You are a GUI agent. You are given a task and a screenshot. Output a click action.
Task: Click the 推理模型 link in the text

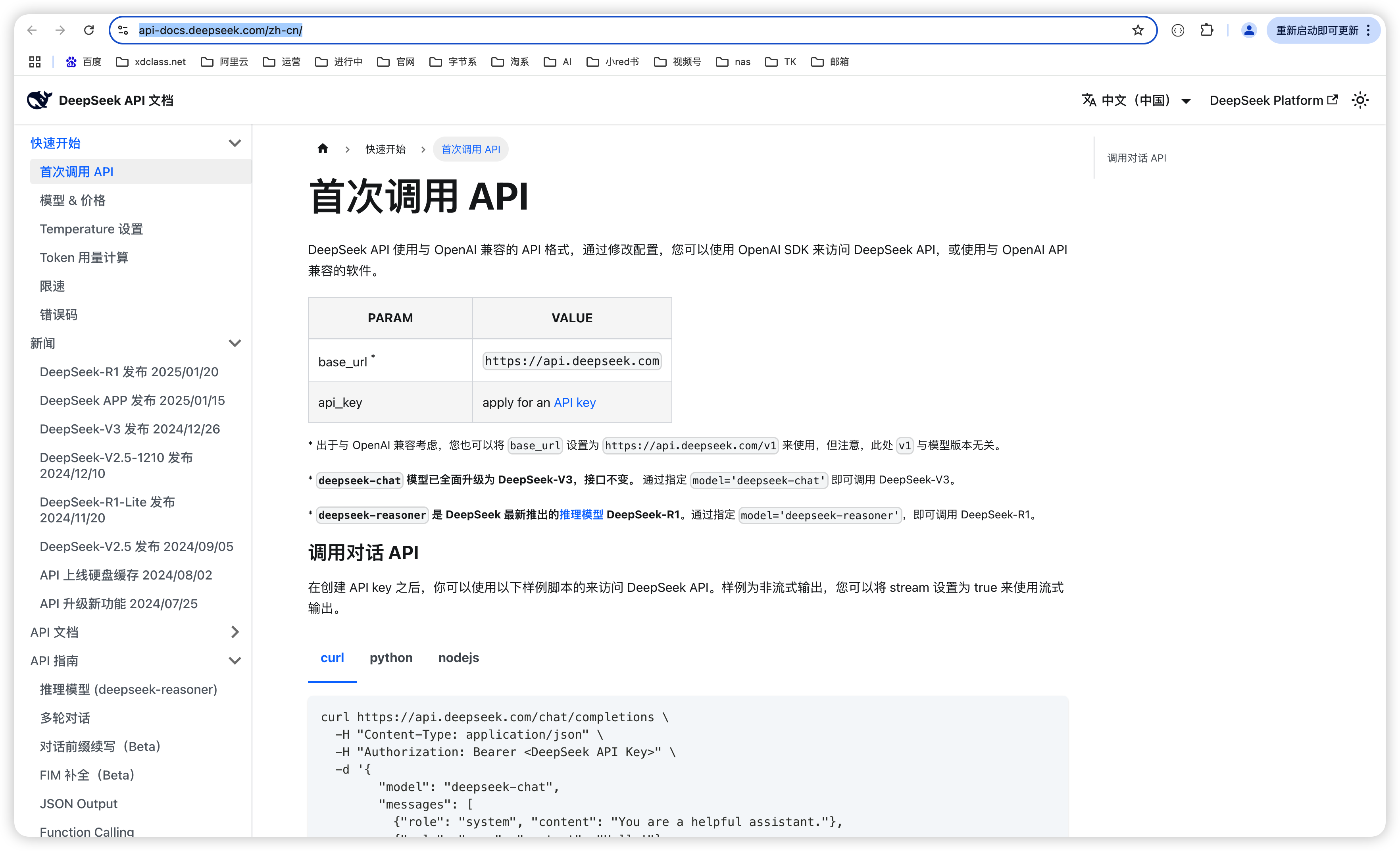(x=581, y=514)
